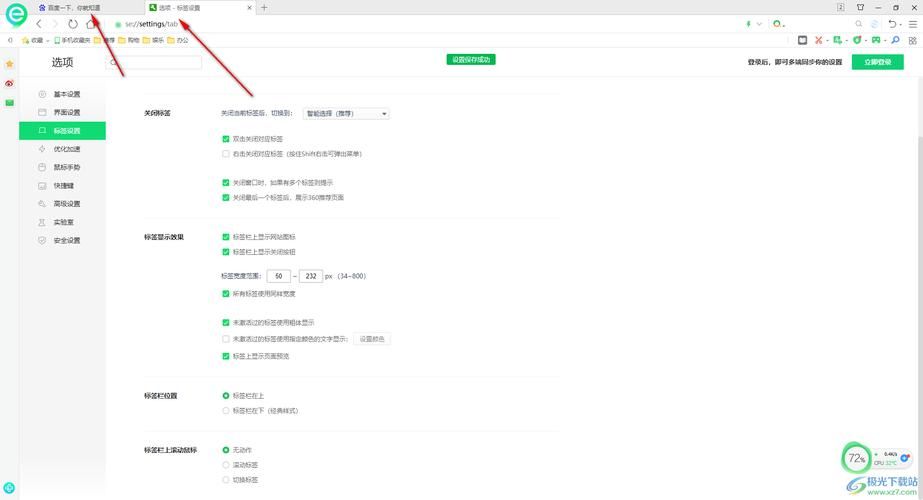Click the skin (shirt) icon in title bar

pos(860,8)
